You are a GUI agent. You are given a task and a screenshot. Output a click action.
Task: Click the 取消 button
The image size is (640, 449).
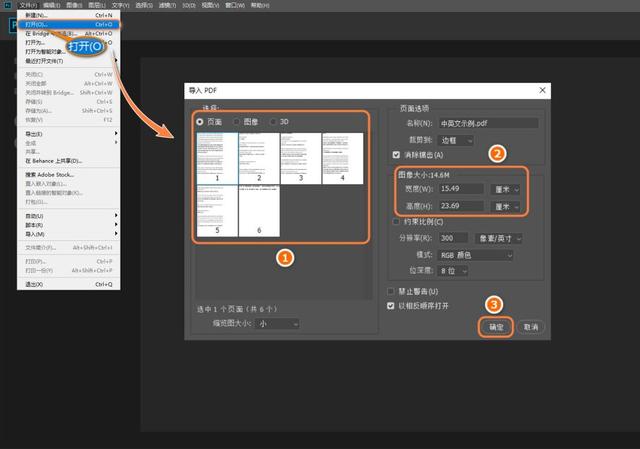(x=530, y=327)
